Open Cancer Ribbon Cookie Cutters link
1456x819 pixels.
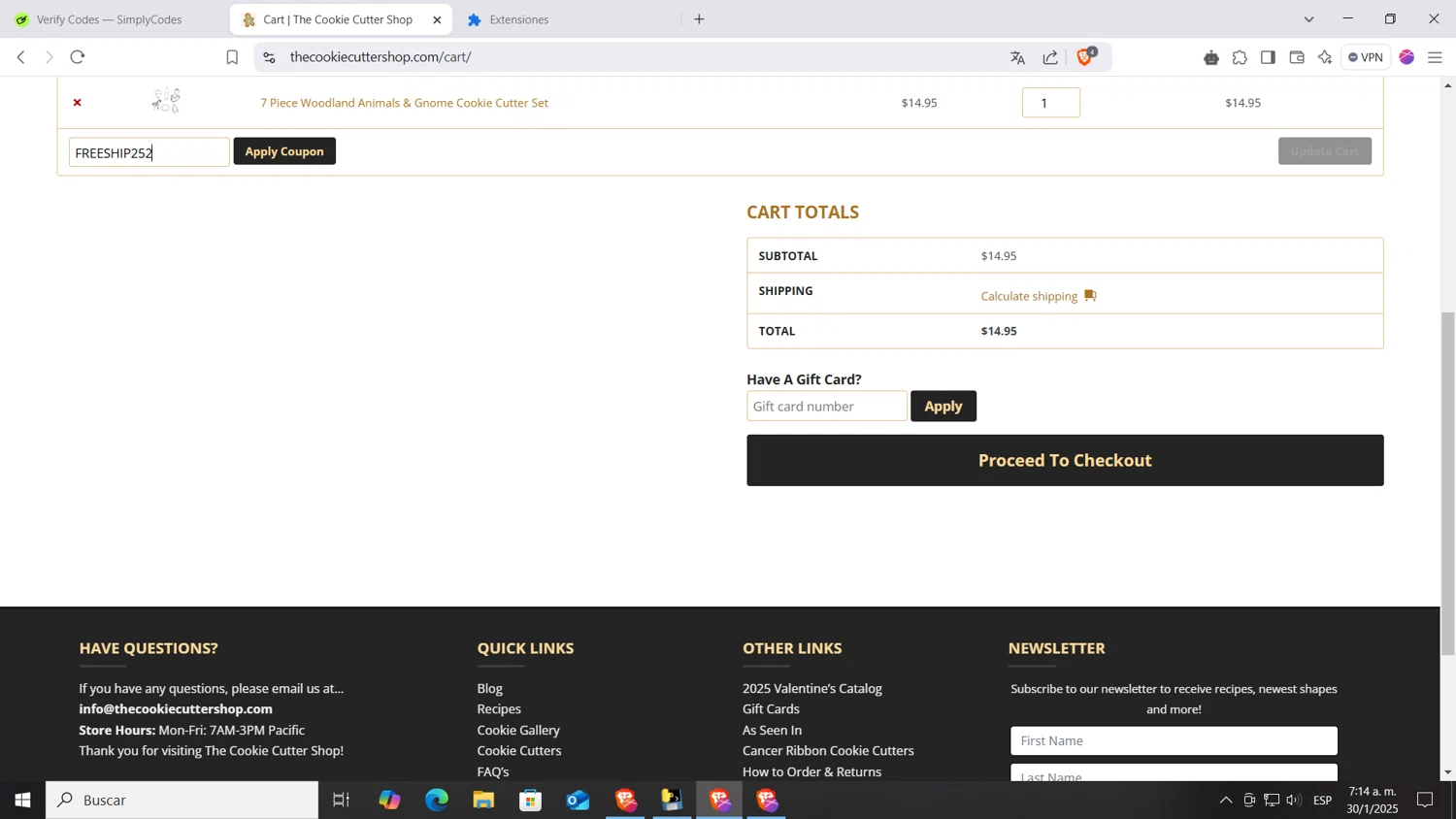point(828,751)
